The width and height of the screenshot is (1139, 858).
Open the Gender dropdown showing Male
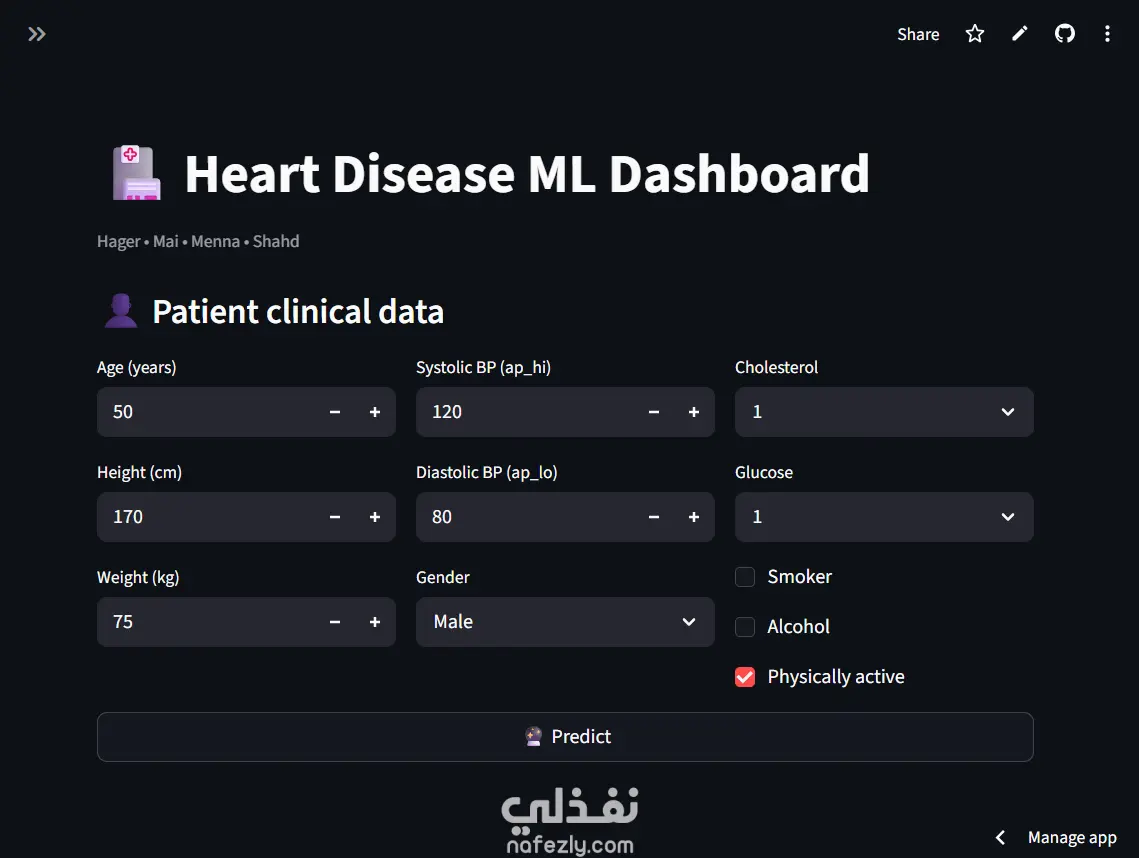point(565,622)
